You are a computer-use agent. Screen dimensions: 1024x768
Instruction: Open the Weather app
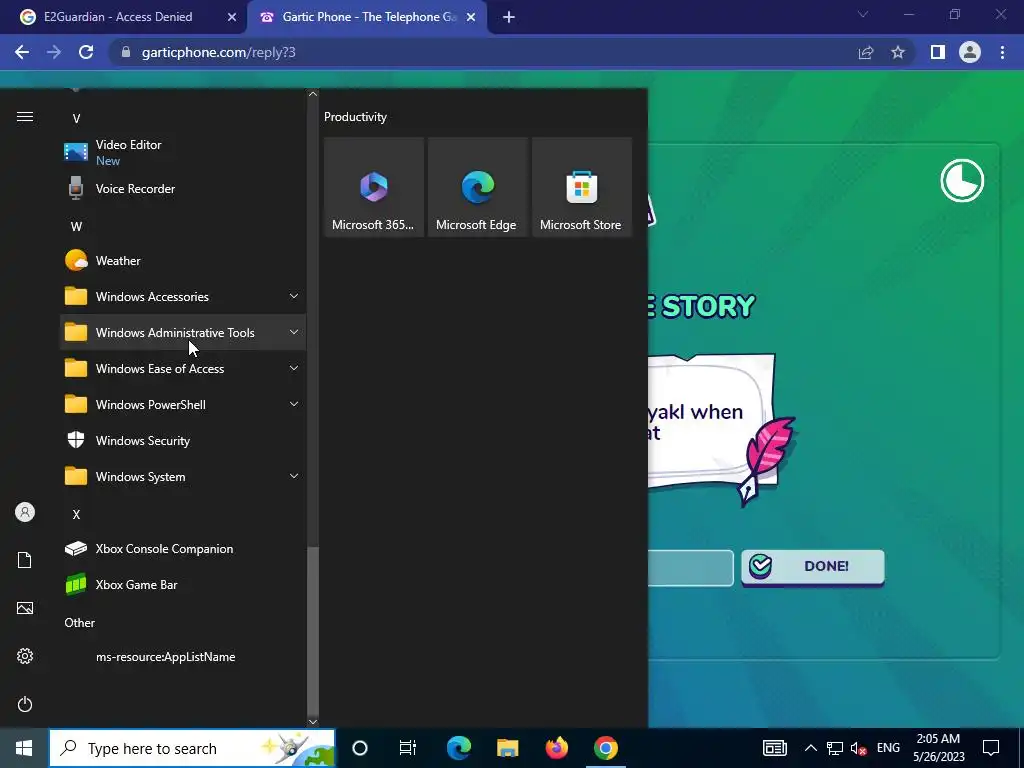(x=183, y=261)
